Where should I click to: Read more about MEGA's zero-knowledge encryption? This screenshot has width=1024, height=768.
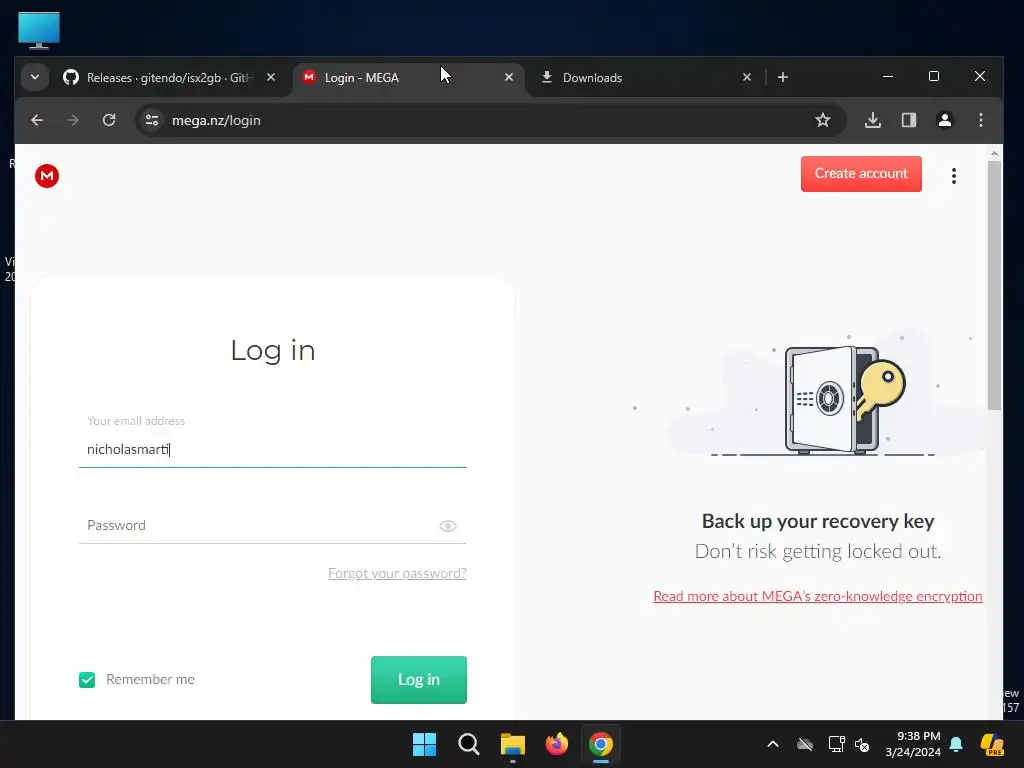[818, 596]
